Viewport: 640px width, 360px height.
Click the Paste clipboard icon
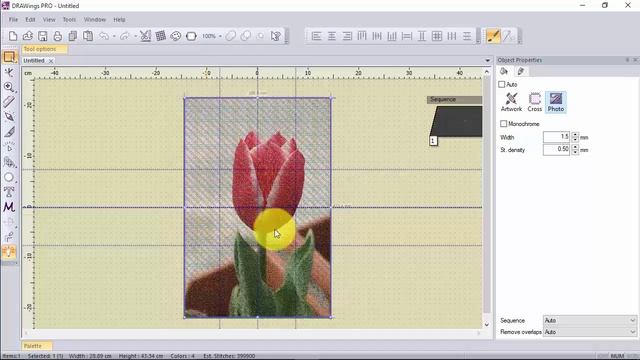click(x=88, y=36)
